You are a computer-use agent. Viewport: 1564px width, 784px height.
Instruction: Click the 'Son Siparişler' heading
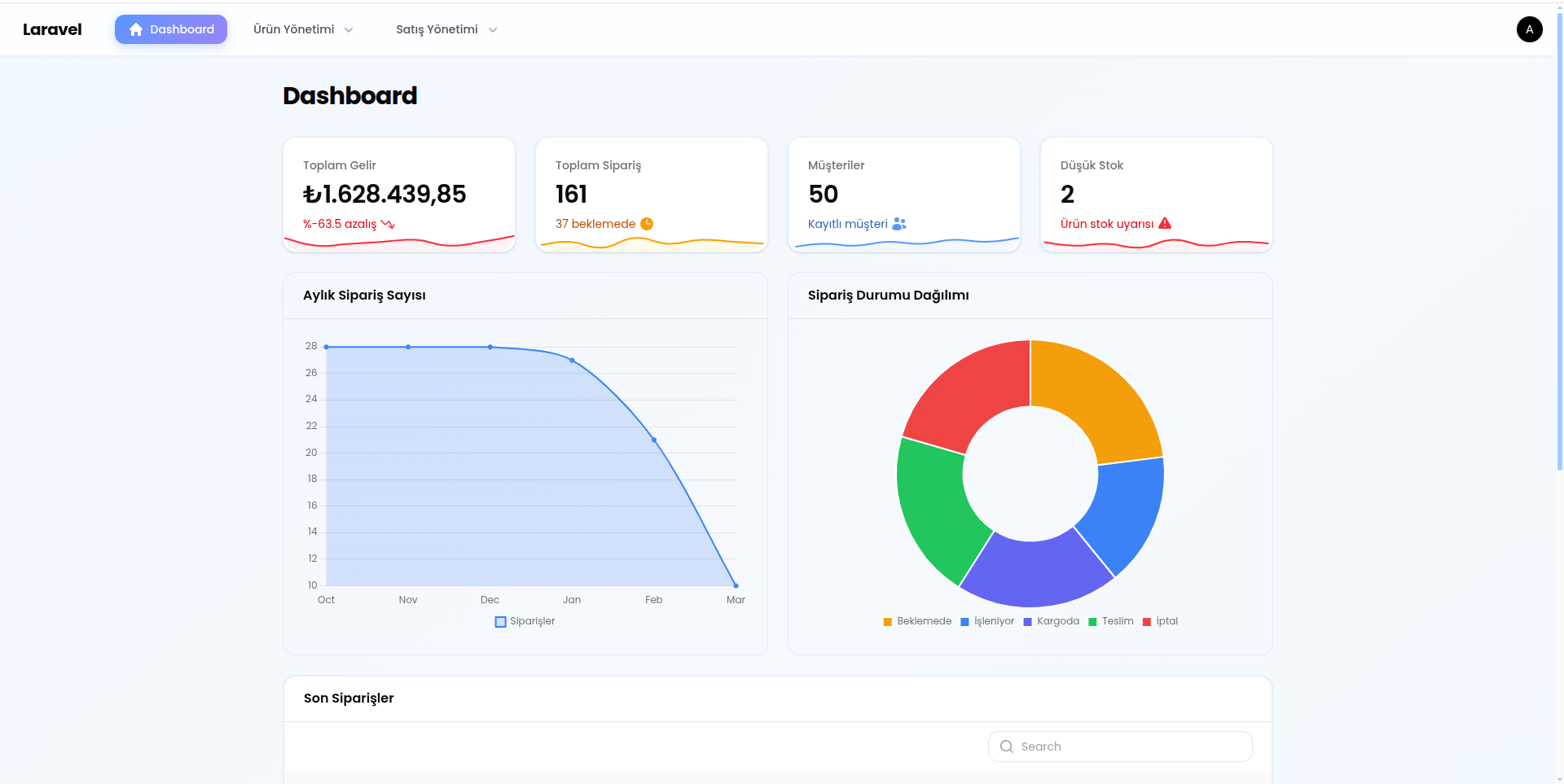pyautogui.click(x=349, y=699)
